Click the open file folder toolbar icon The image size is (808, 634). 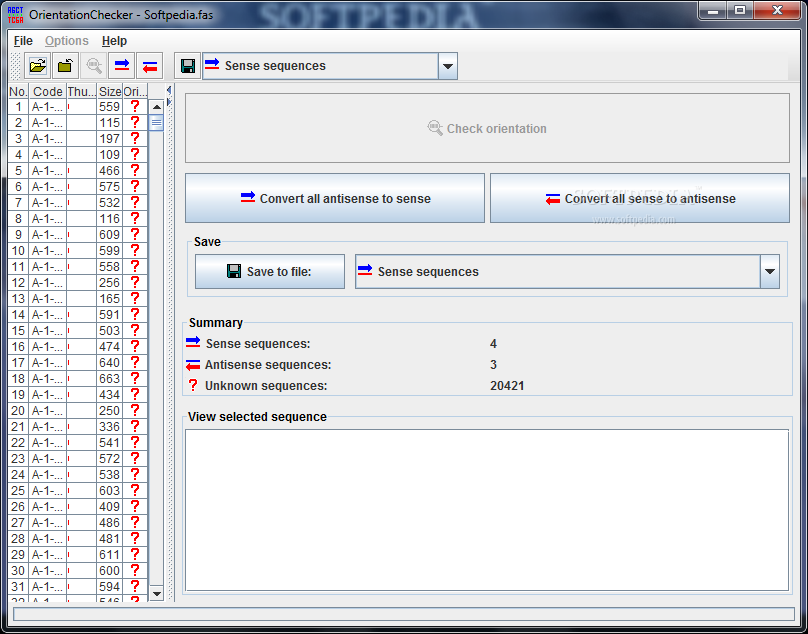38,66
